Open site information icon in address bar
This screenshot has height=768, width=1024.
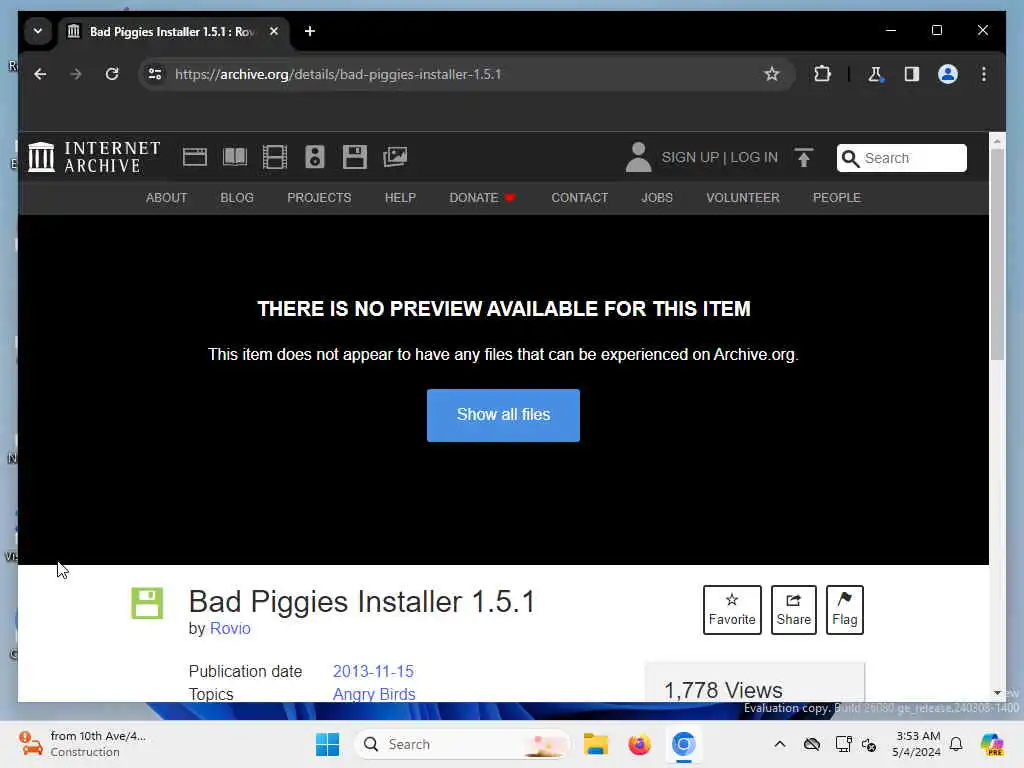pyautogui.click(x=155, y=74)
